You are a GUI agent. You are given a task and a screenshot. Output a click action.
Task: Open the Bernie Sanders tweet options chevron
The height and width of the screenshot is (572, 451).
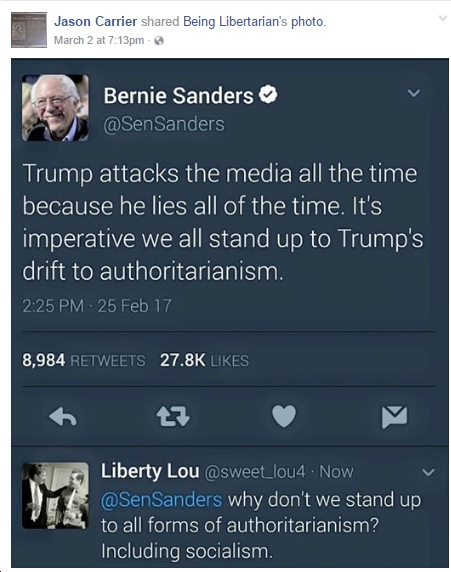(414, 93)
